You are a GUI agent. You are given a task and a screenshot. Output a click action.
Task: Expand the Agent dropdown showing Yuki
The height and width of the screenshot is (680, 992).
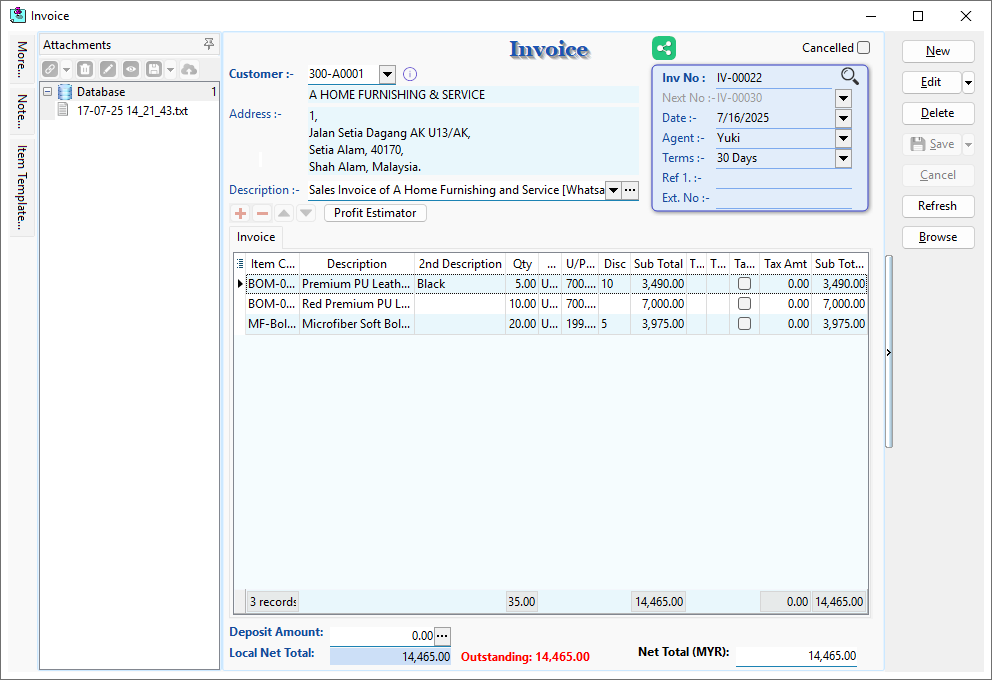click(x=843, y=138)
